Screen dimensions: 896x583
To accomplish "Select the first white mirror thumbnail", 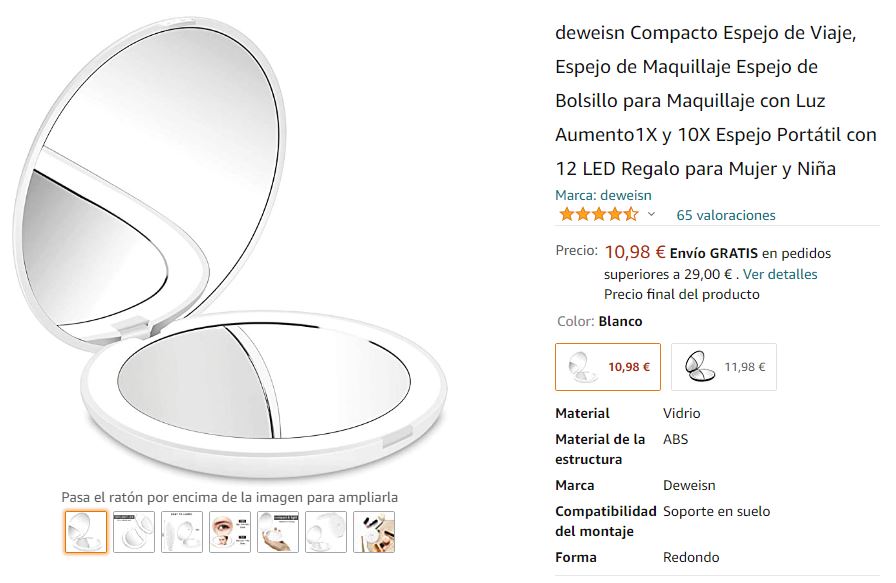I will click(86, 532).
